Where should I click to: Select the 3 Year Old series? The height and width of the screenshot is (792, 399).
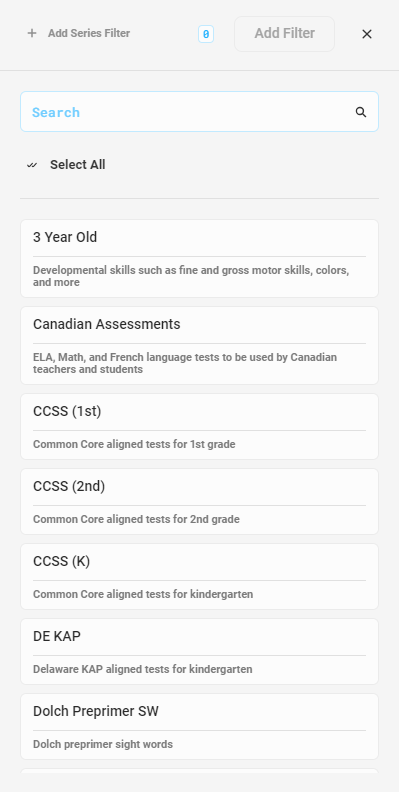click(200, 259)
